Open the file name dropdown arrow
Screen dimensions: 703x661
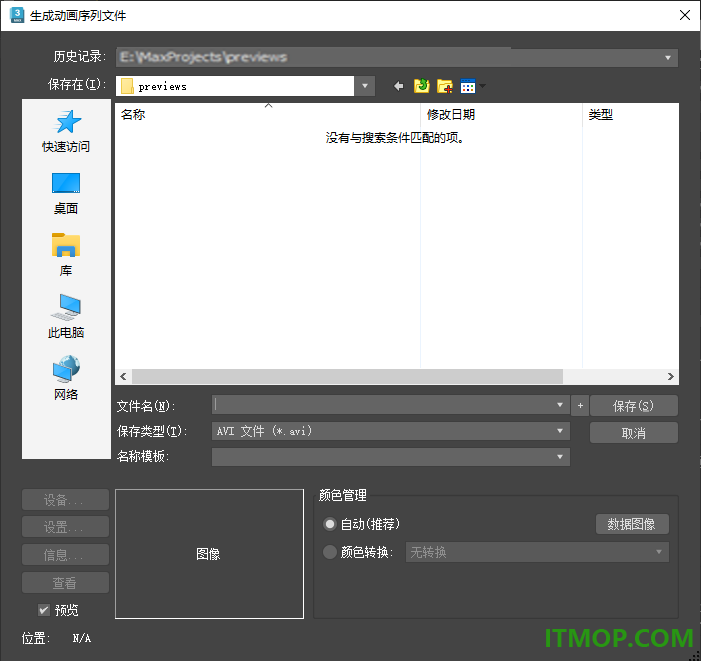click(560, 405)
